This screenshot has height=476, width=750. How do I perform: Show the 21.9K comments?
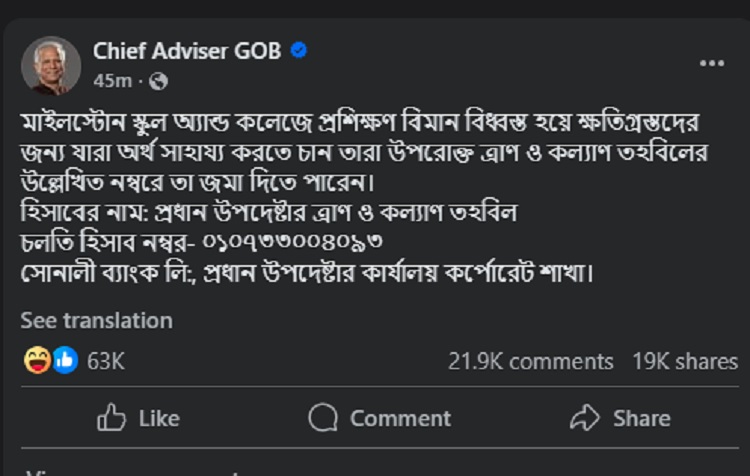click(530, 362)
